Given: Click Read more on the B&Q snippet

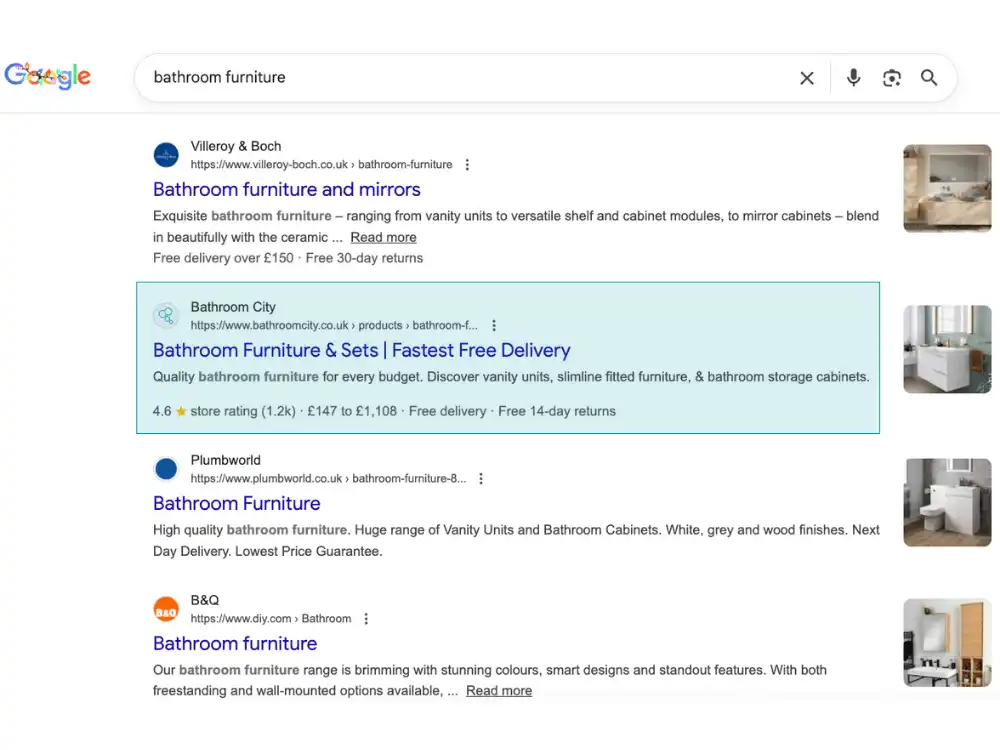Looking at the screenshot, I should [x=498, y=691].
